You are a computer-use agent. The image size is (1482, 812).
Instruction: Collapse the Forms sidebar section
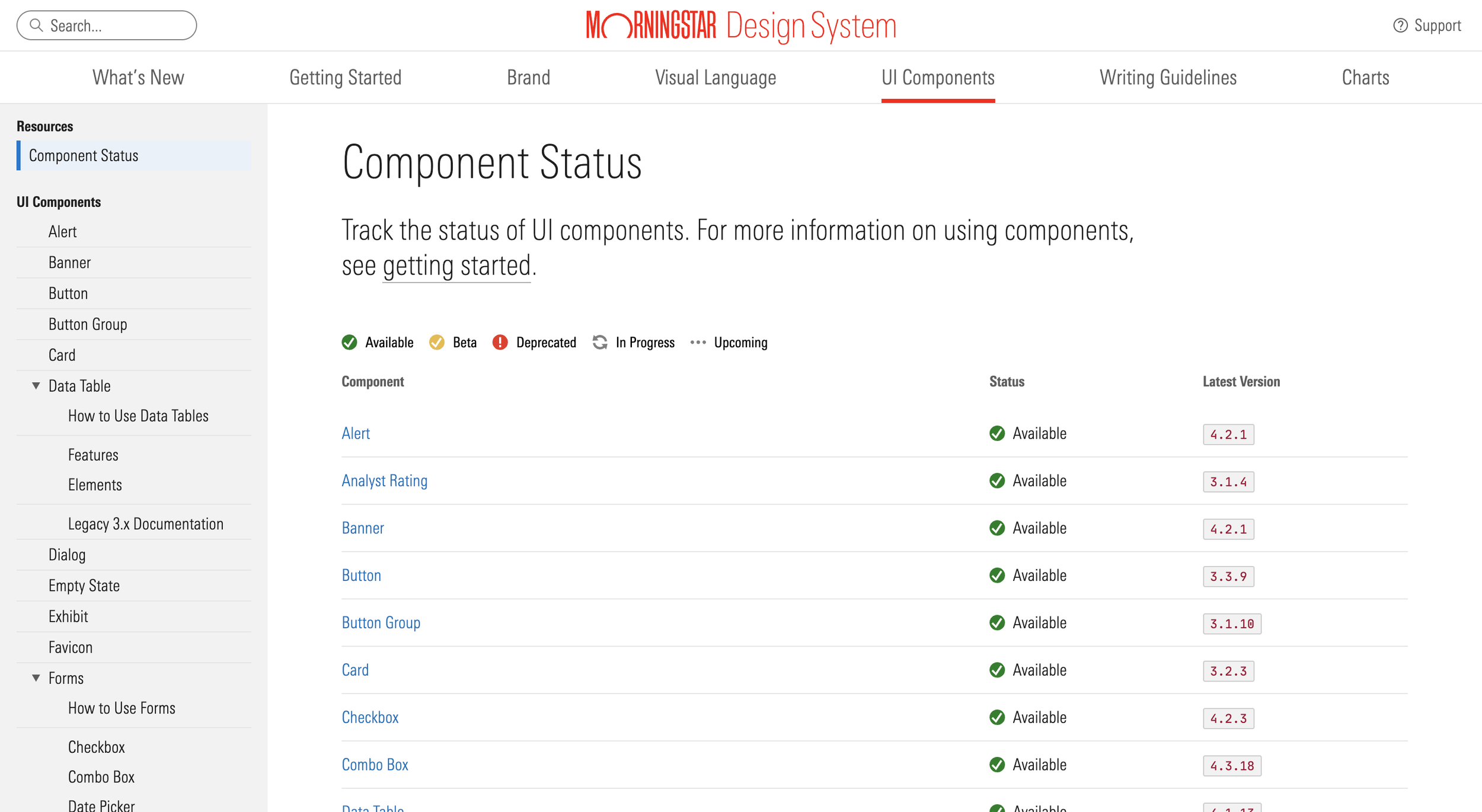(x=35, y=677)
